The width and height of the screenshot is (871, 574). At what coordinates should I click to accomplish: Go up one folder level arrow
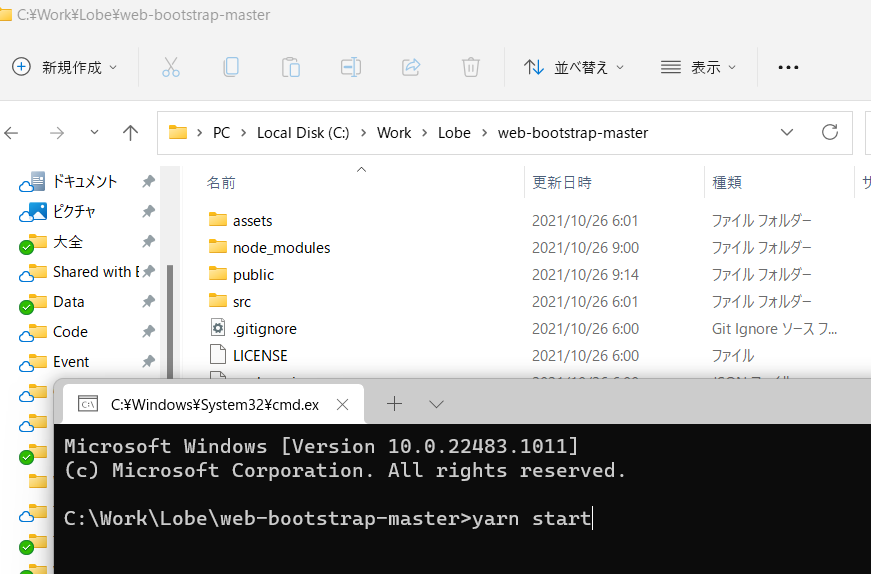click(x=130, y=133)
